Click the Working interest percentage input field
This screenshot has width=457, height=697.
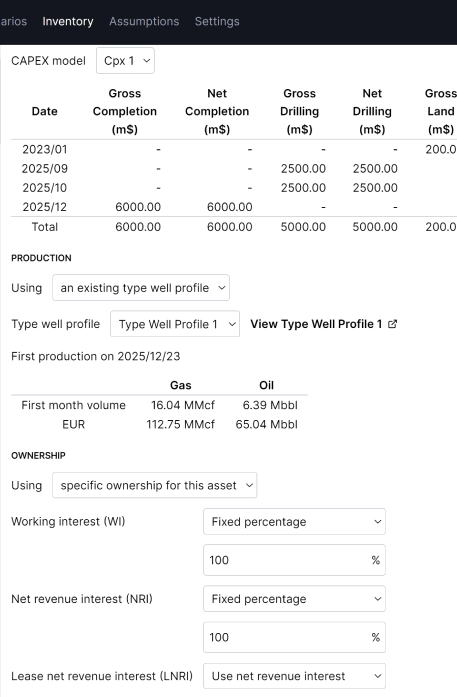coord(294,560)
